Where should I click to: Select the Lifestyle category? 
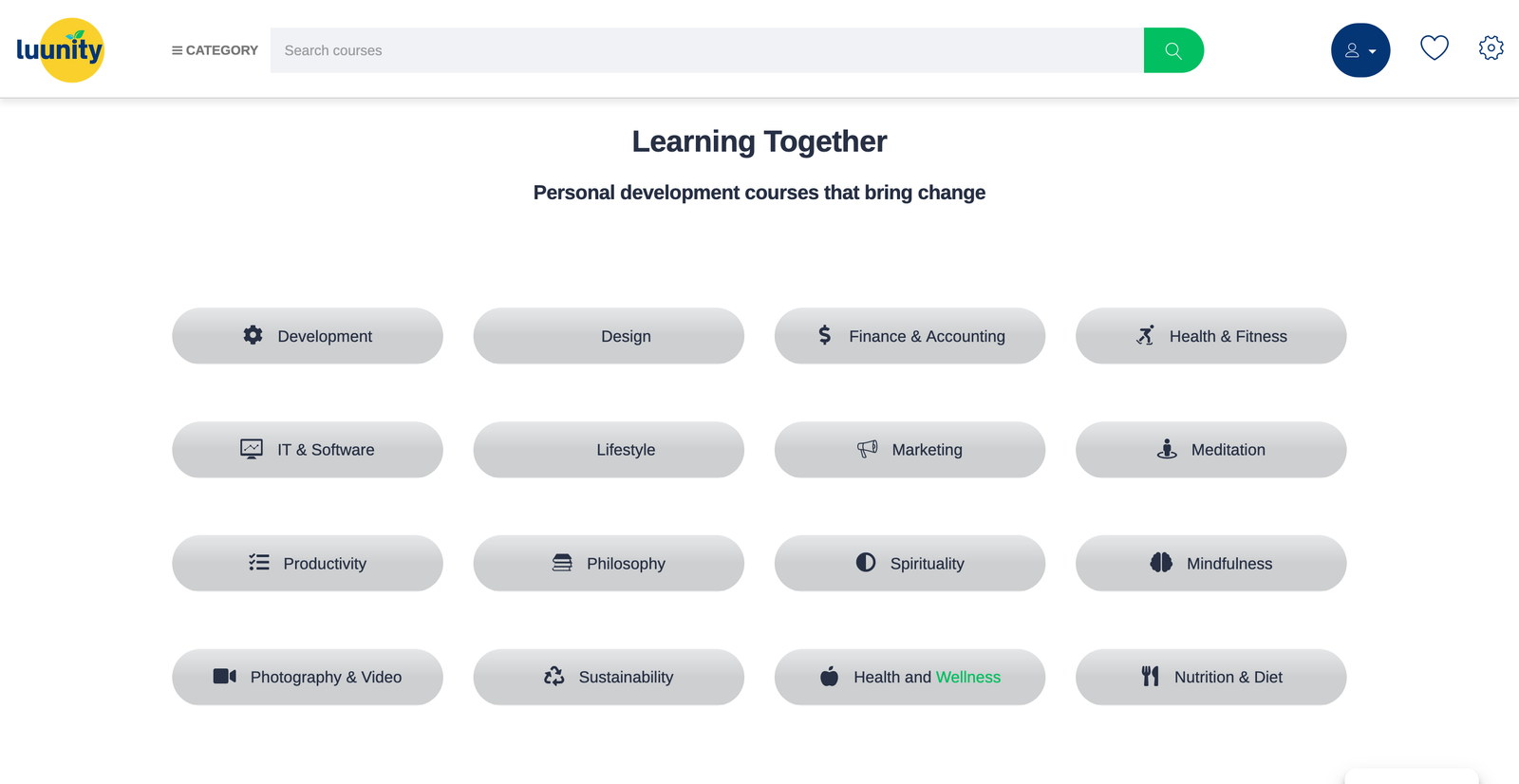[x=609, y=450]
